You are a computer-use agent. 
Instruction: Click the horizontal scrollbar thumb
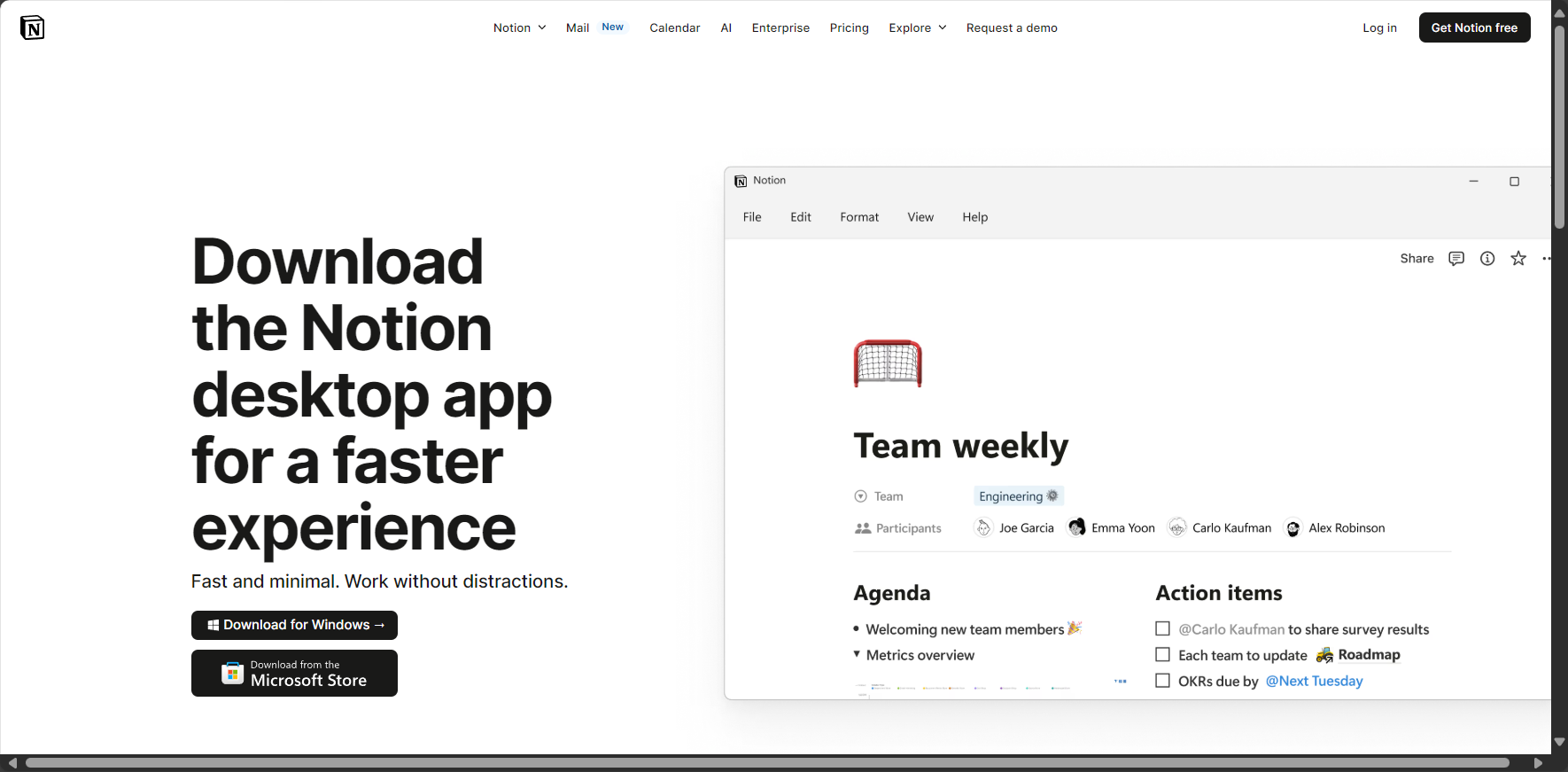pyautogui.click(x=767, y=763)
